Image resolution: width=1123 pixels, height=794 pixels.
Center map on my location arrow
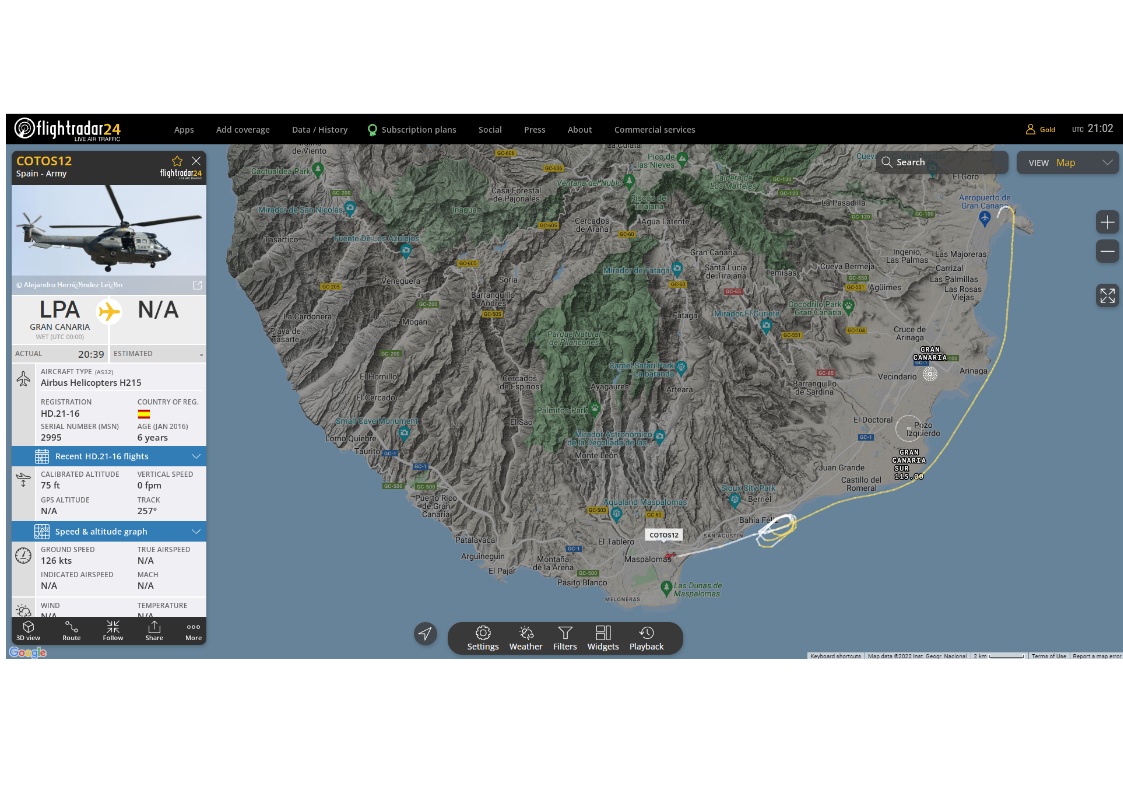(x=425, y=634)
